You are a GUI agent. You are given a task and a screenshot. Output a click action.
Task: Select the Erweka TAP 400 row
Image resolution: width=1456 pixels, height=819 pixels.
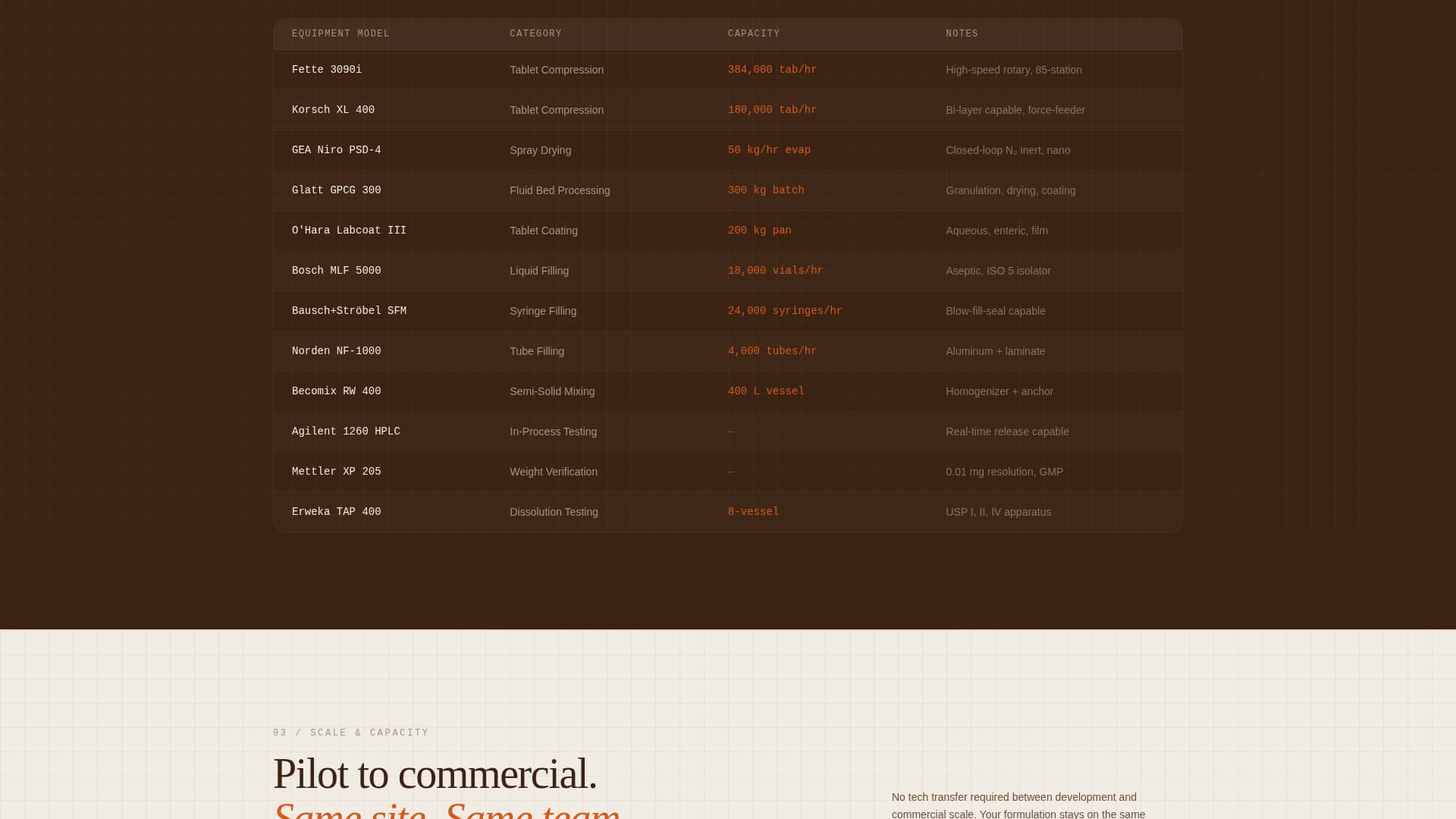pyautogui.click(x=336, y=511)
